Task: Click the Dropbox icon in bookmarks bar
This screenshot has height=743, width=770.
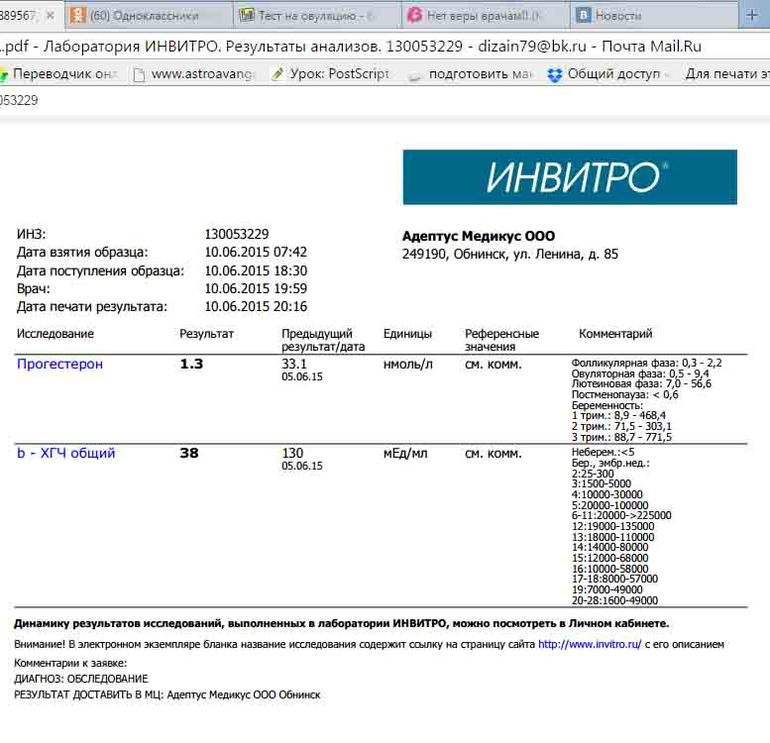Action: pos(555,75)
